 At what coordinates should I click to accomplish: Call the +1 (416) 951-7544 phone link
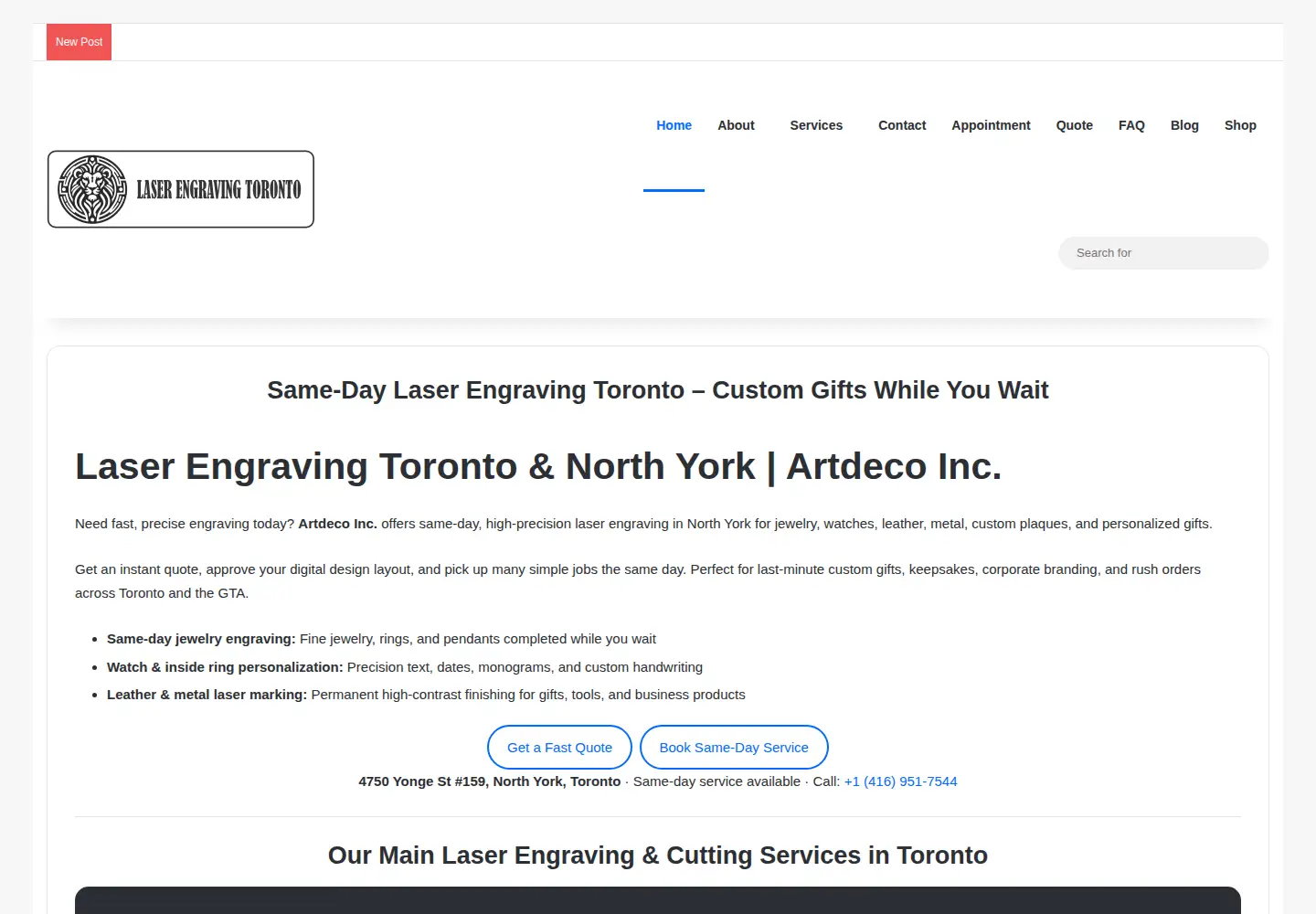tap(901, 781)
